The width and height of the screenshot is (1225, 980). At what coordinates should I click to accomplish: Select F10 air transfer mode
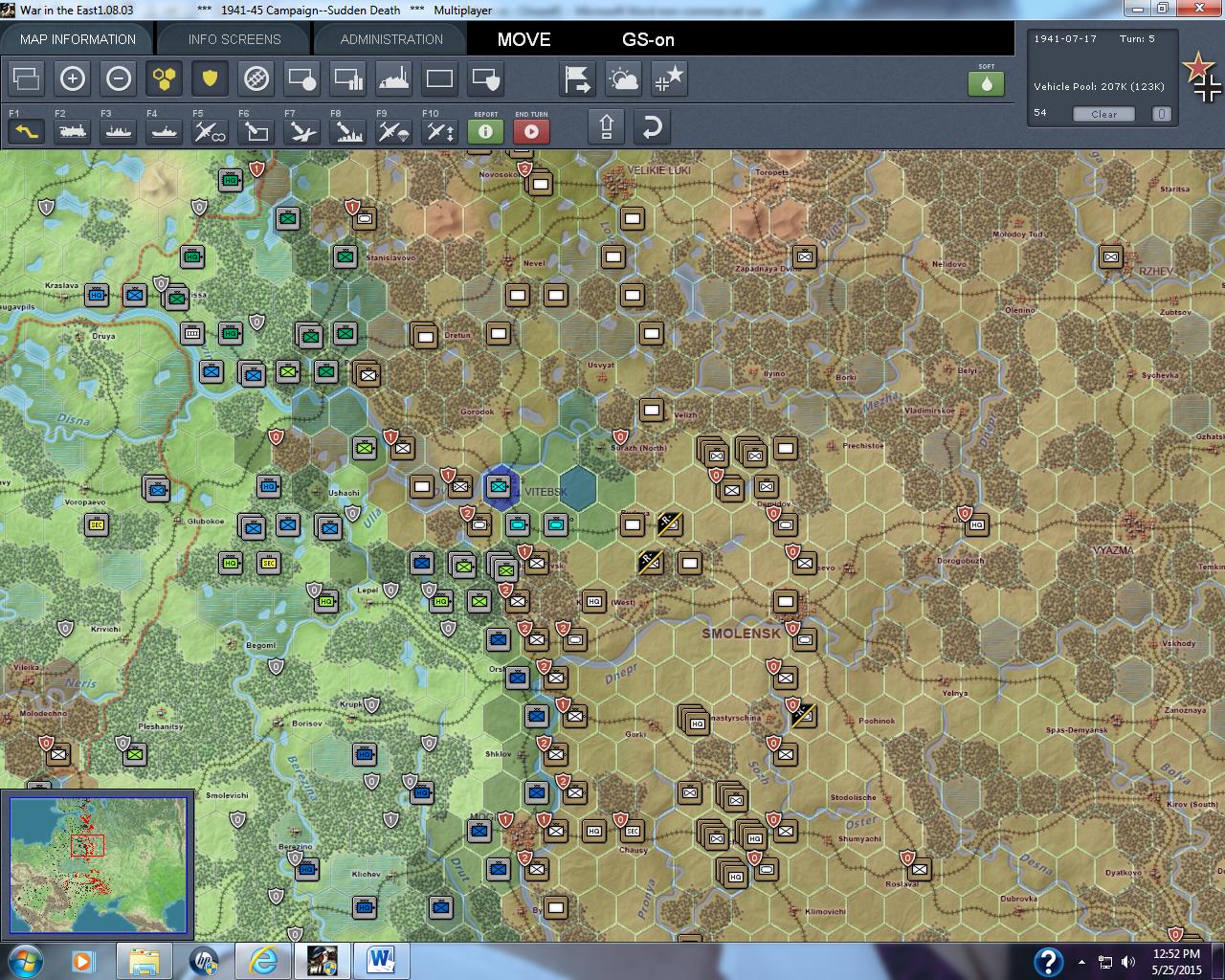tap(440, 130)
